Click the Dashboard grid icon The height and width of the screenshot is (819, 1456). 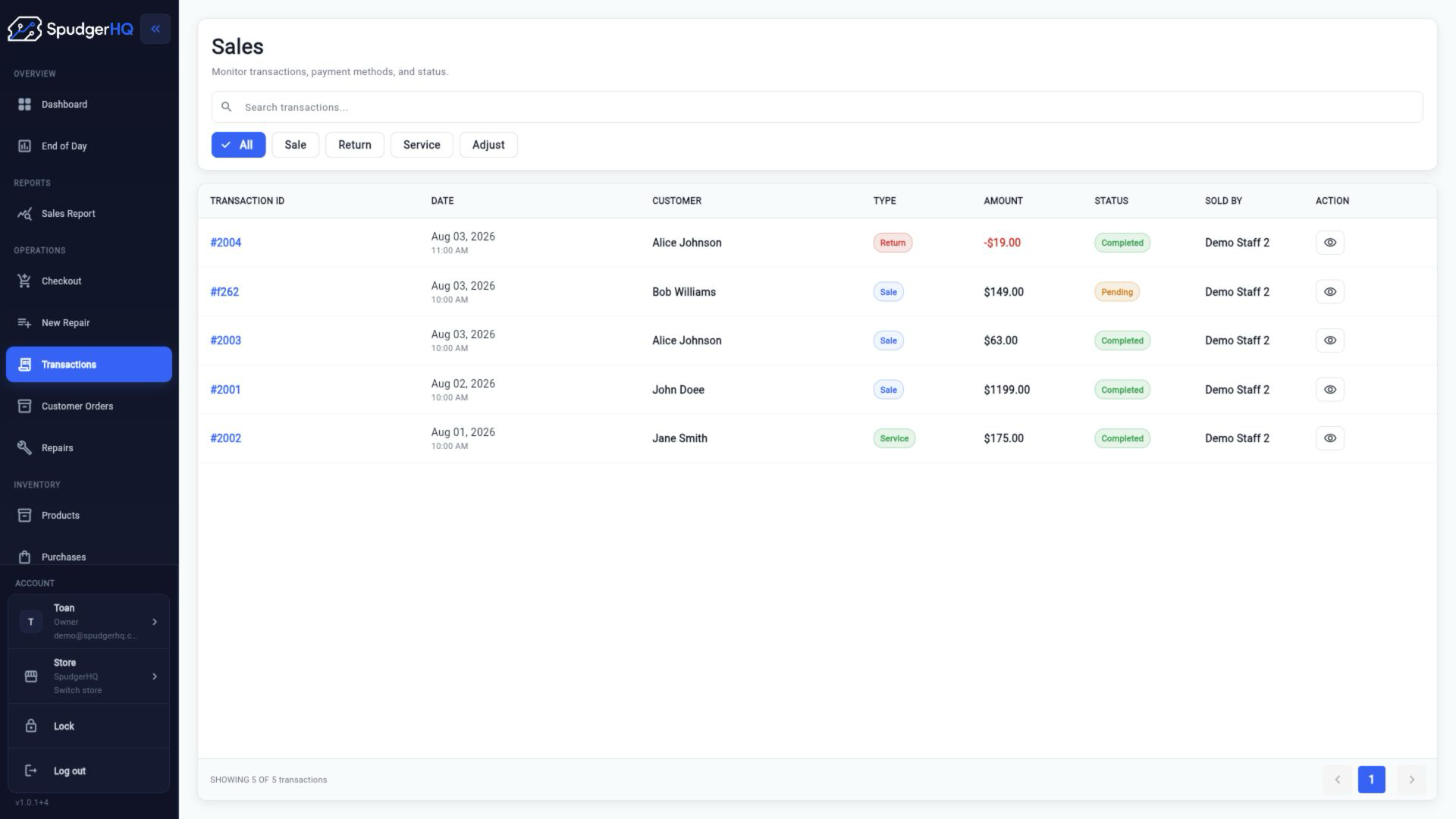24,104
